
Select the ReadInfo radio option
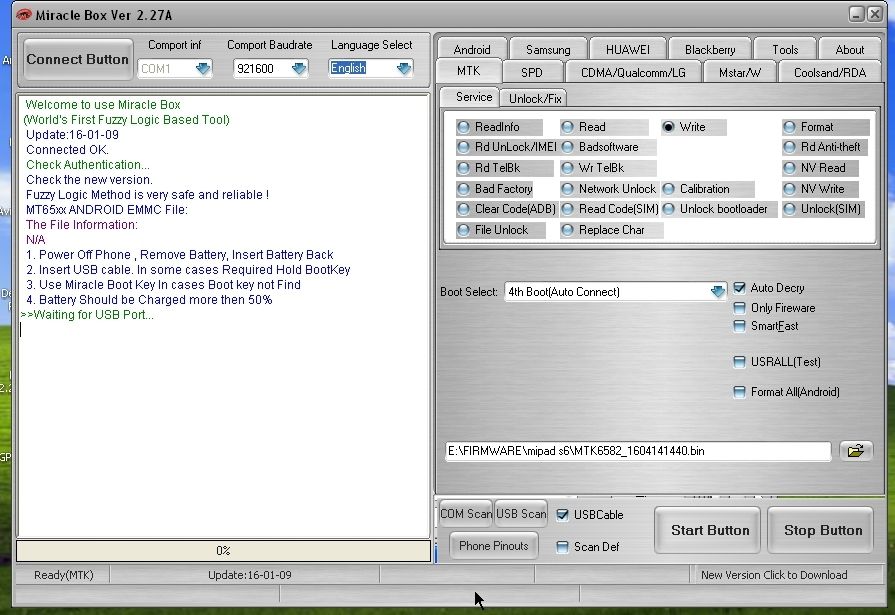(497, 127)
